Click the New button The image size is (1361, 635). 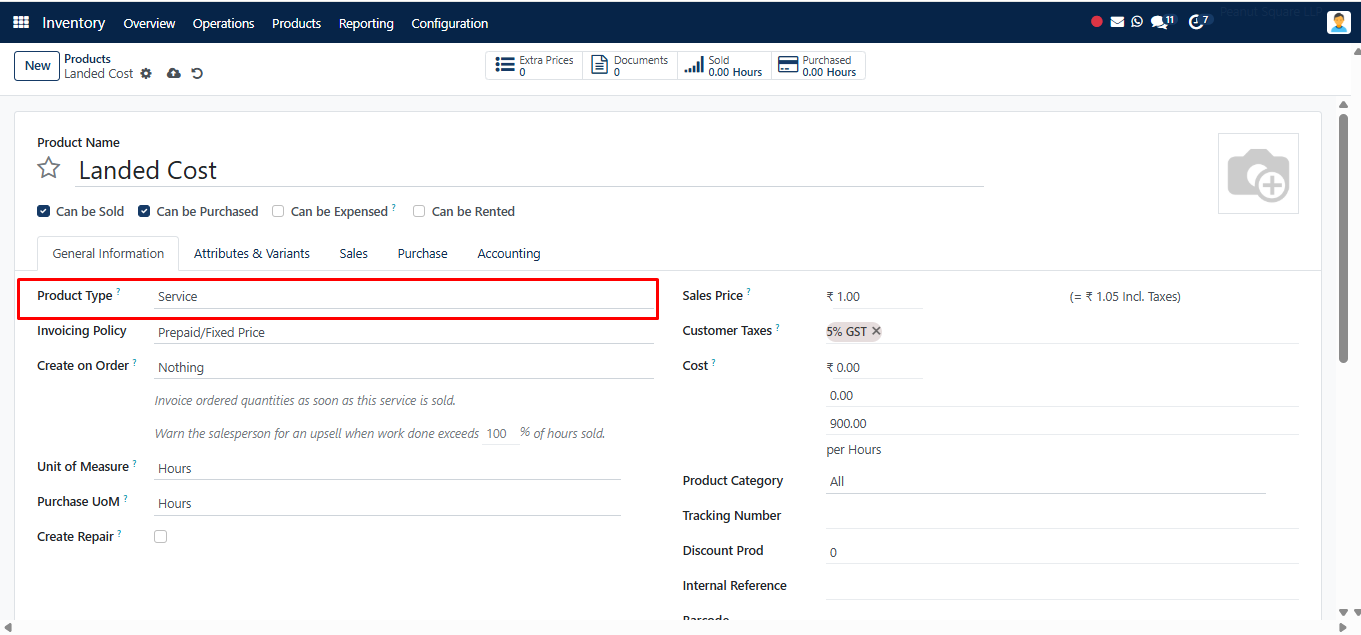click(38, 66)
